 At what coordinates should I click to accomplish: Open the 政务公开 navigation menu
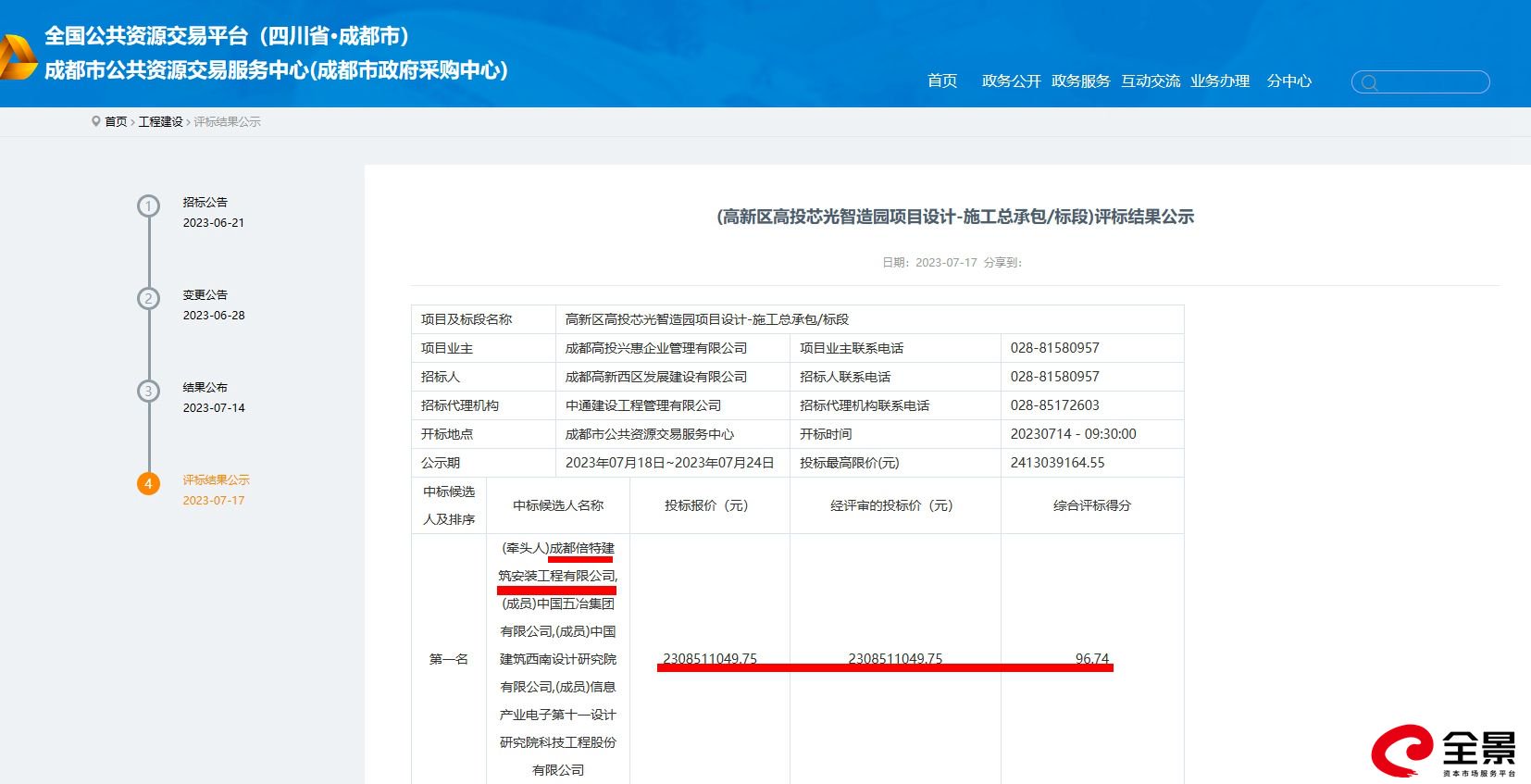(x=1012, y=81)
